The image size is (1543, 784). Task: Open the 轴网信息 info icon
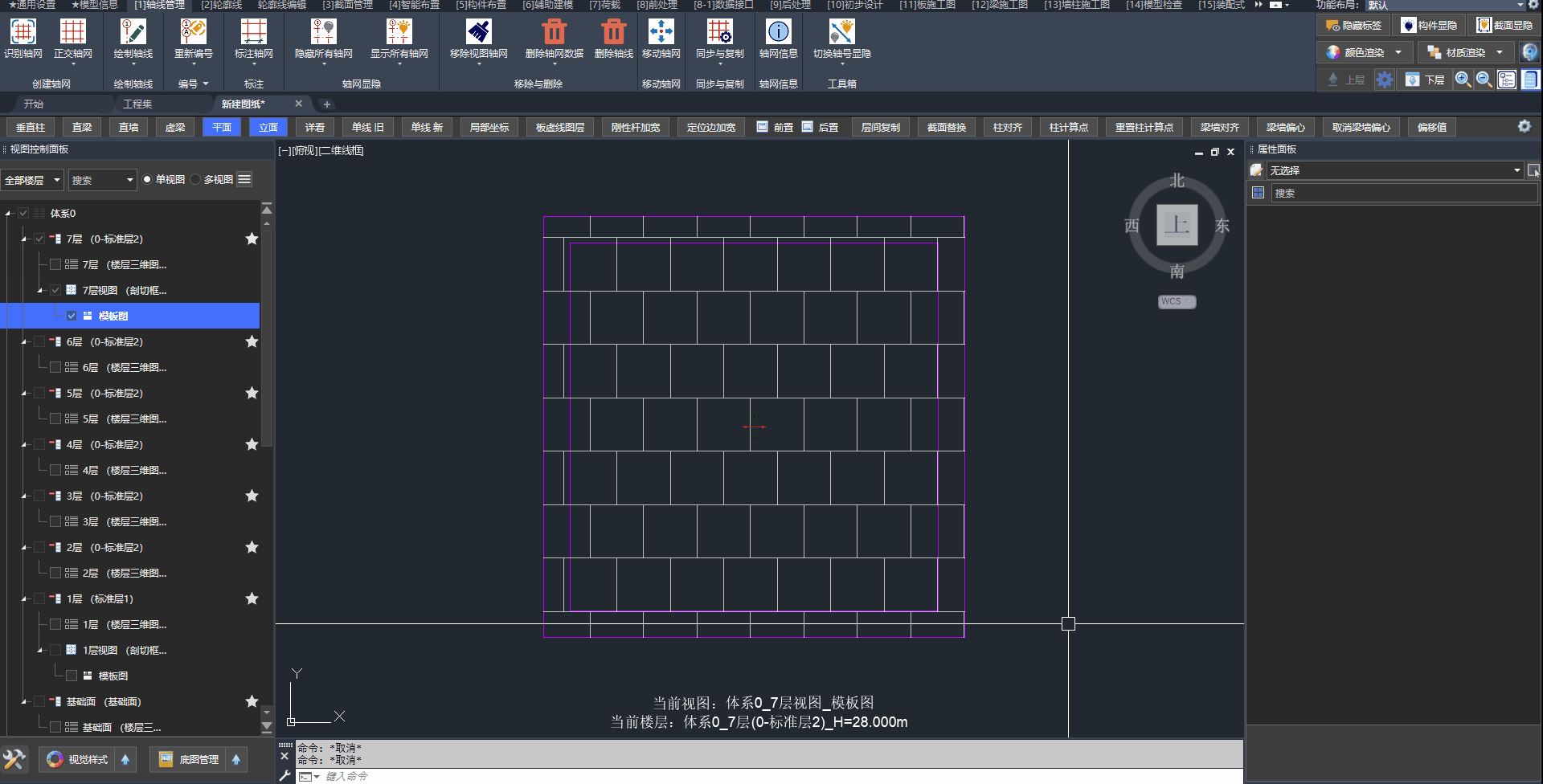pyautogui.click(x=778, y=32)
